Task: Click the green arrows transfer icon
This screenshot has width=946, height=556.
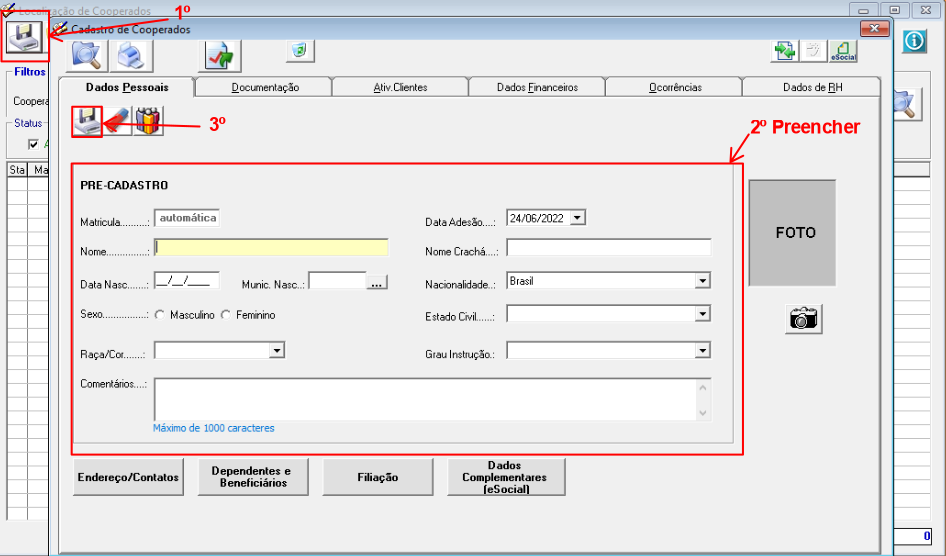Action: pyautogui.click(x=784, y=51)
